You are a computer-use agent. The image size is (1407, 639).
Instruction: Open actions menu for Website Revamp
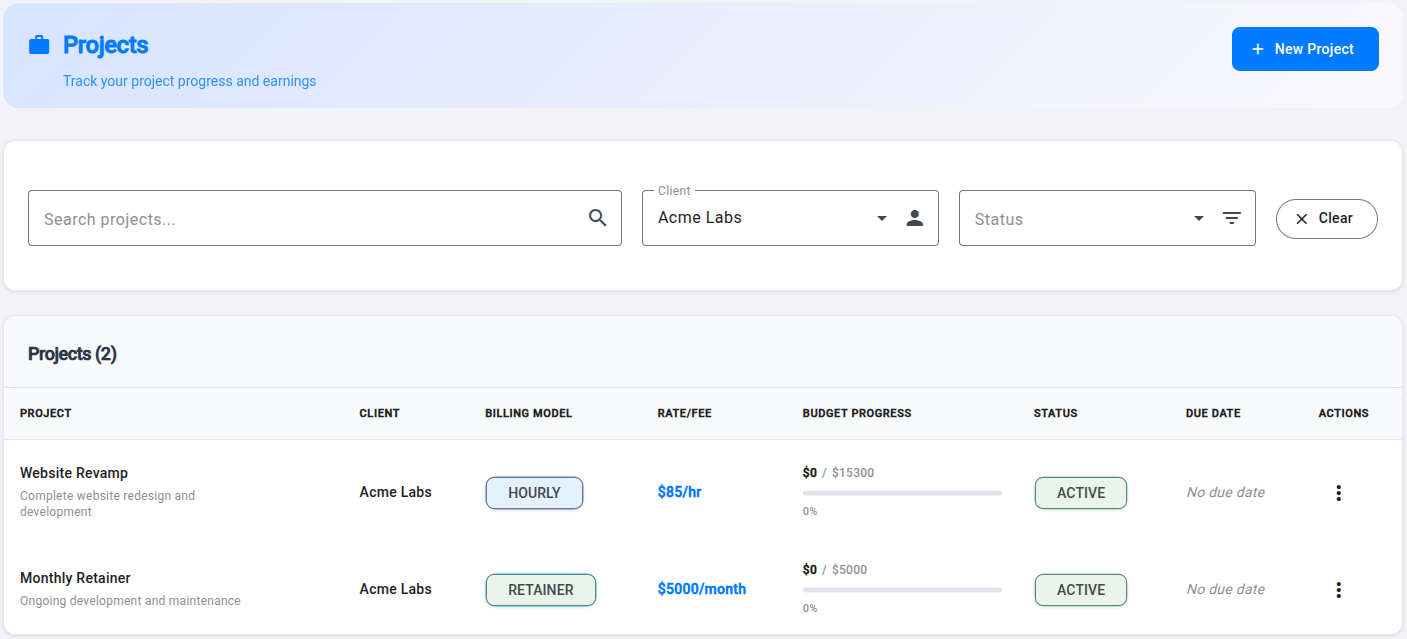coord(1338,493)
